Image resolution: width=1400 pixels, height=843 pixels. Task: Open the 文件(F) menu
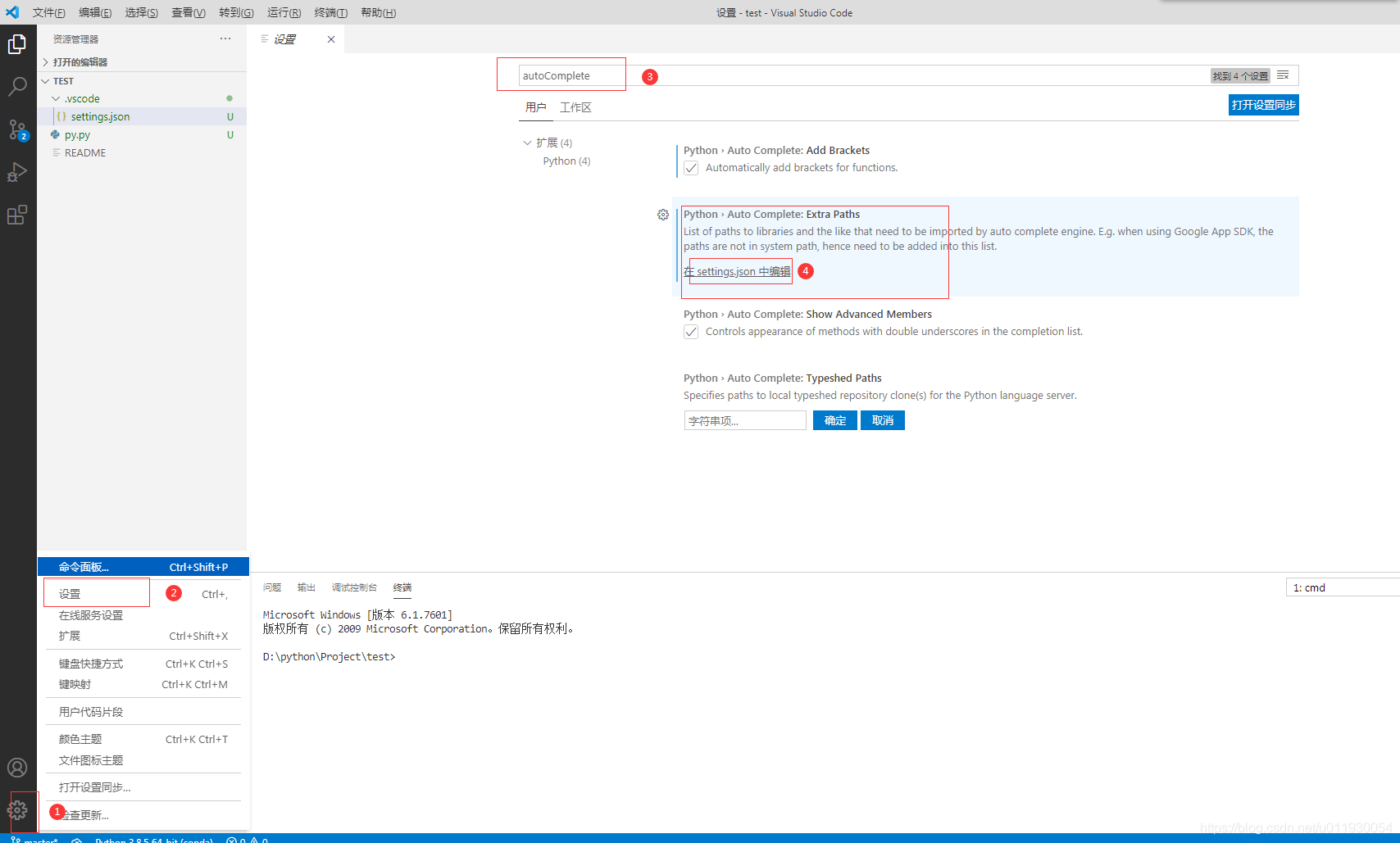point(48,12)
